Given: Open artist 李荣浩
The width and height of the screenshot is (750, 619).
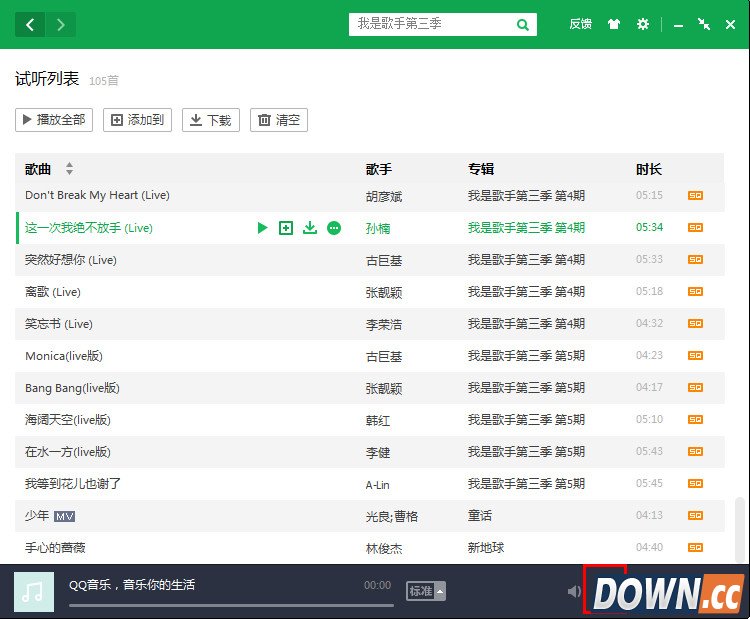Looking at the screenshot, I should [384, 325].
